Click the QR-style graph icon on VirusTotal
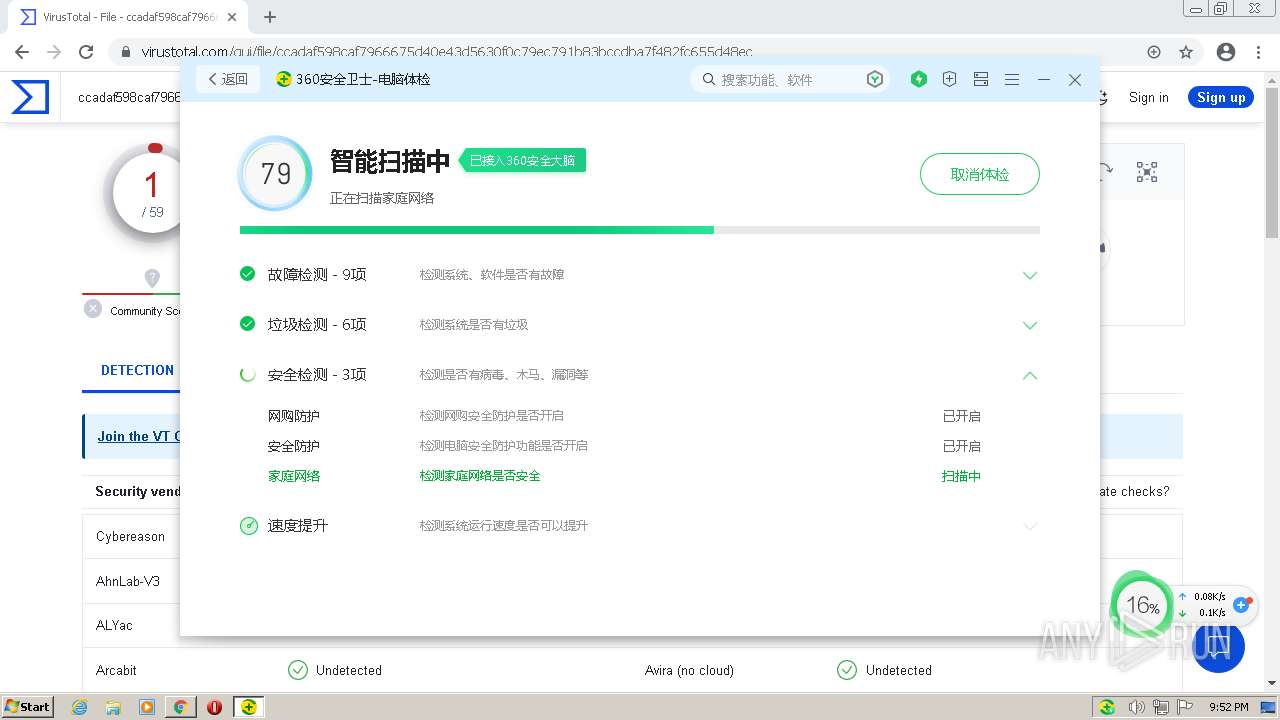This screenshot has height=720, width=1280. [x=1147, y=172]
